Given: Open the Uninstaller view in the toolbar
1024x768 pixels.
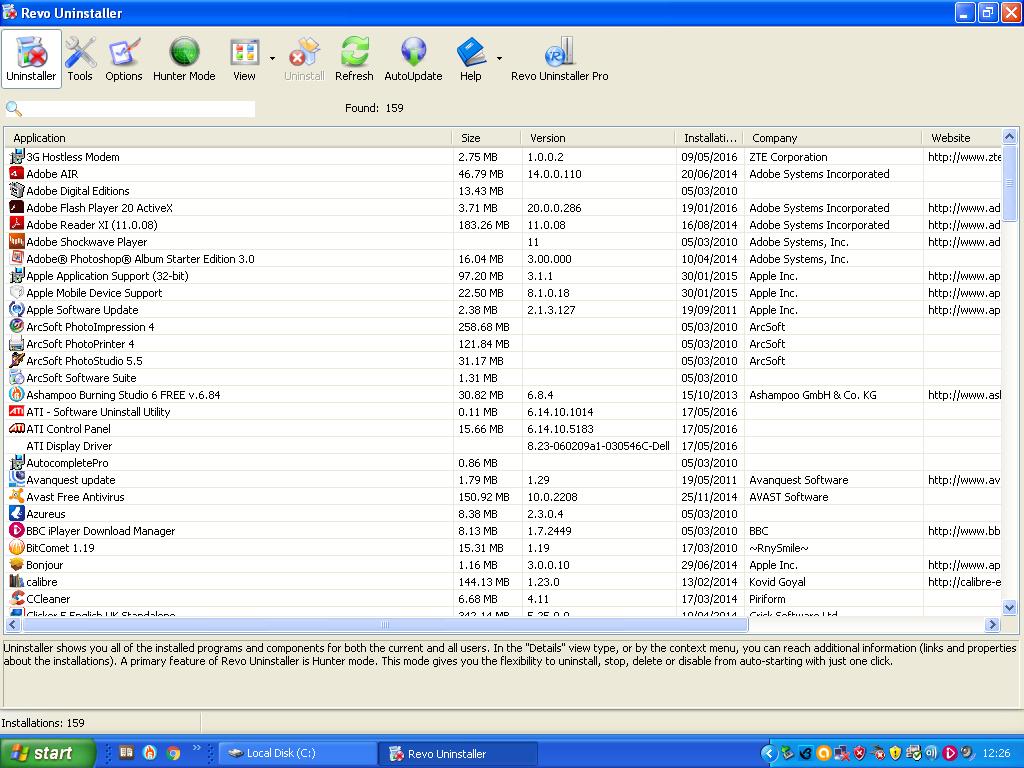Looking at the screenshot, I should tap(31, 59).
